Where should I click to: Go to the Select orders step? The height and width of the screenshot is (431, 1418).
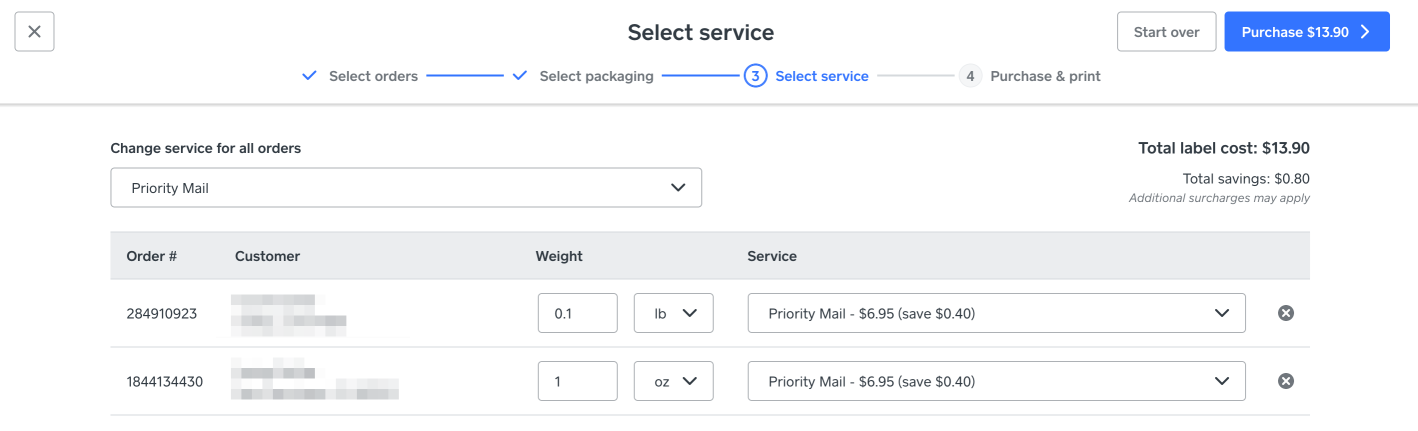pyautogui.click(x=373, y=76)
